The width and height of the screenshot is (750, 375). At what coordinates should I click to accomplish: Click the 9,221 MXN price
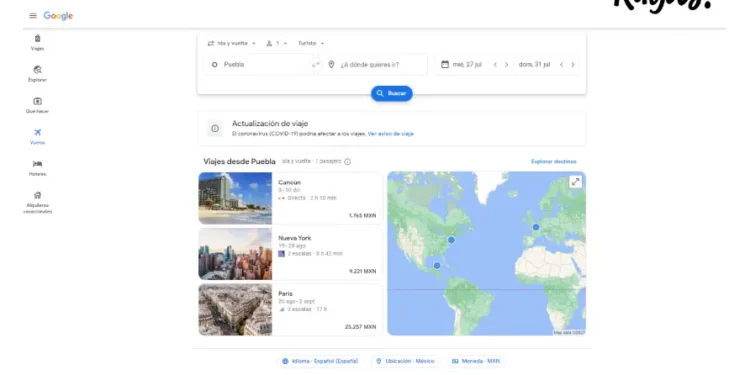pos(363,271)
